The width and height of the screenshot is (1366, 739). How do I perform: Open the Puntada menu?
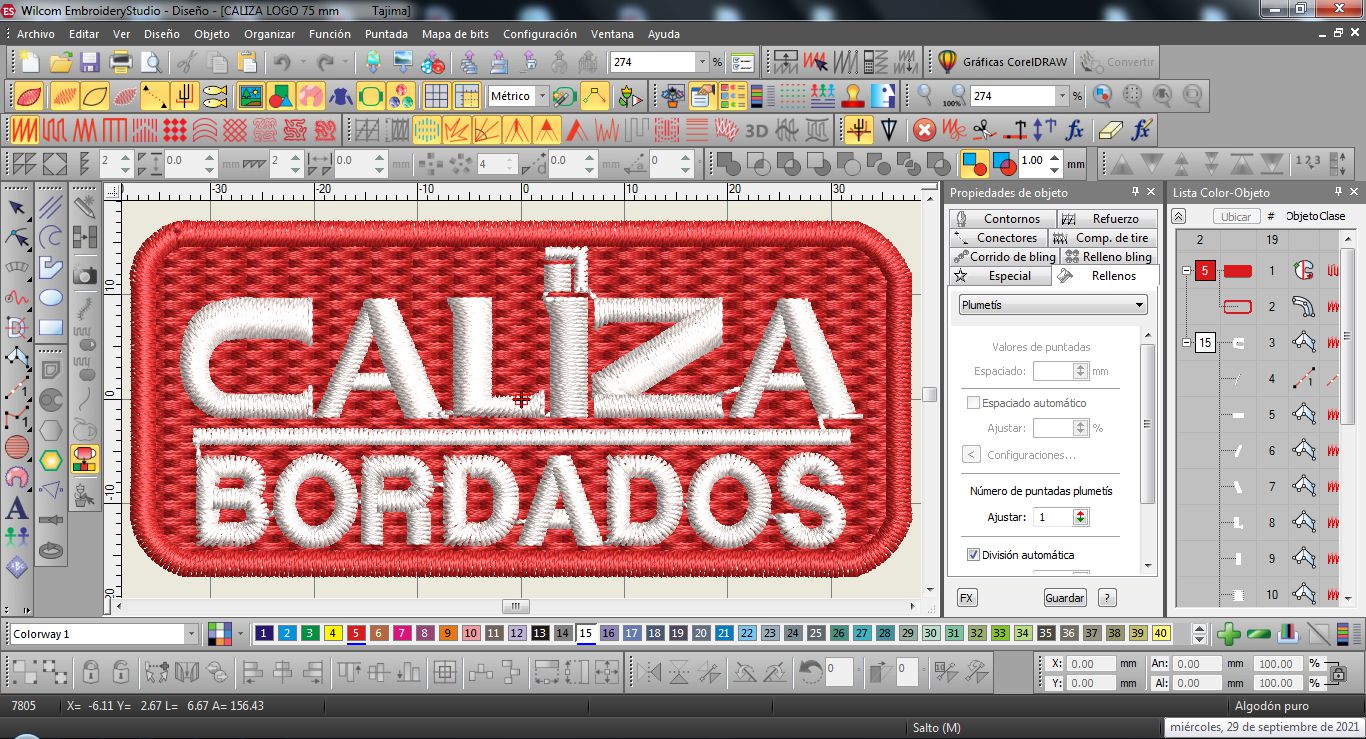pos(386,33)
